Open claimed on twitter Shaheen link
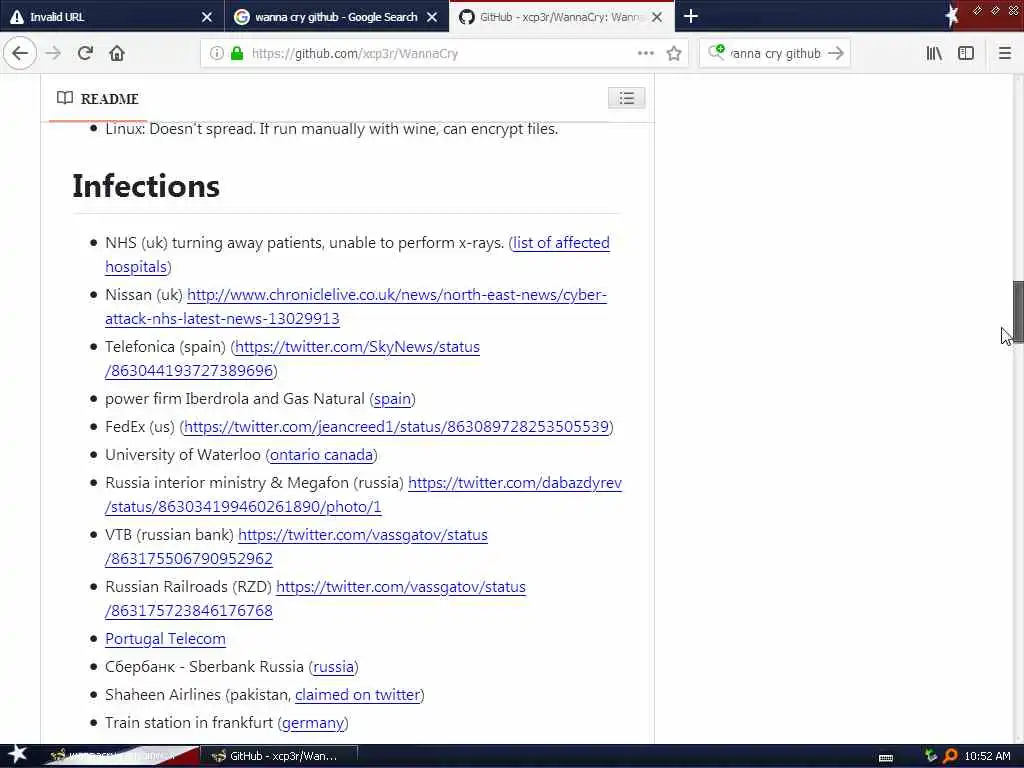The image size is (1024, 768). tap(357, 695)
